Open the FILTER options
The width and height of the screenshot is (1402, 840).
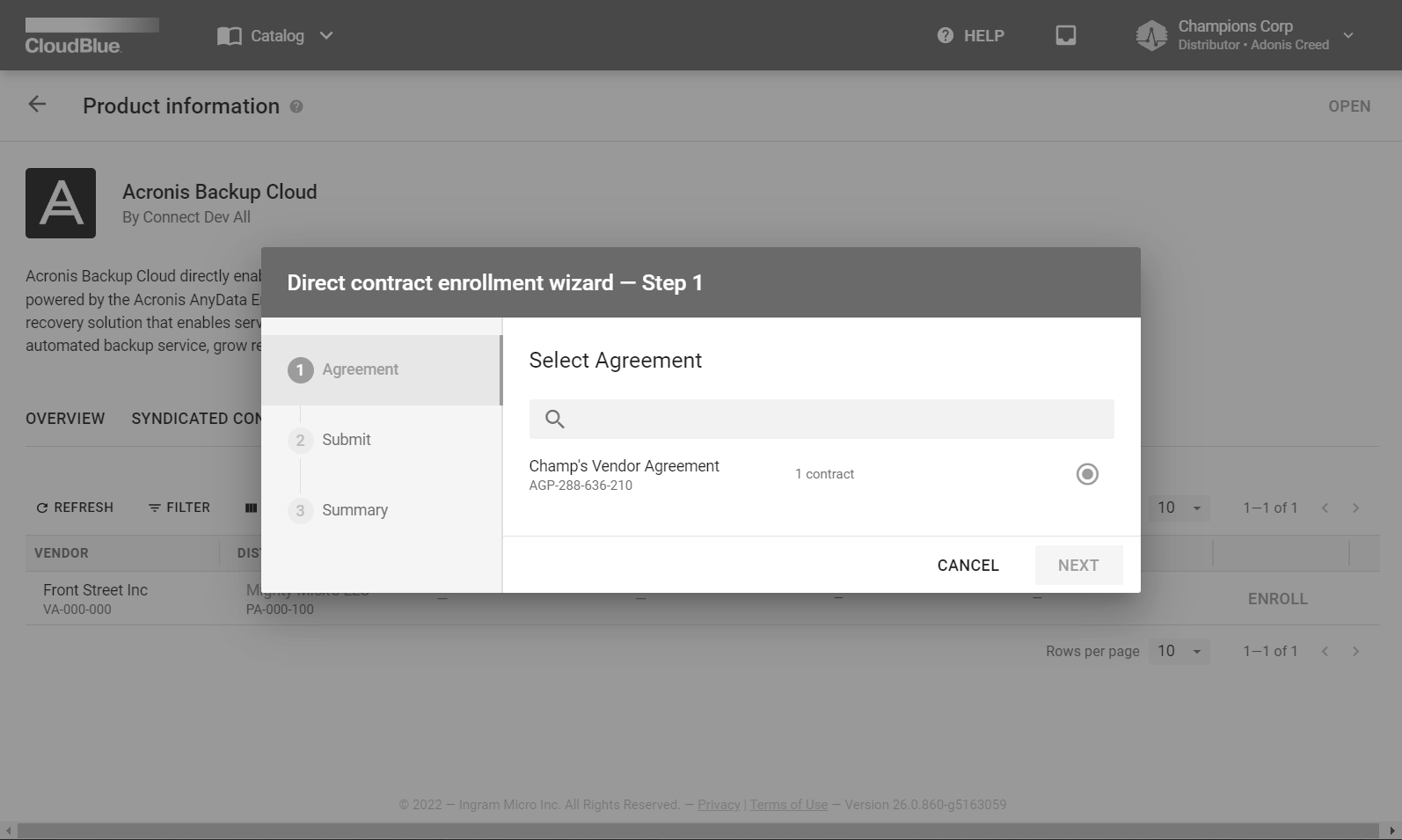pos(179,508)
